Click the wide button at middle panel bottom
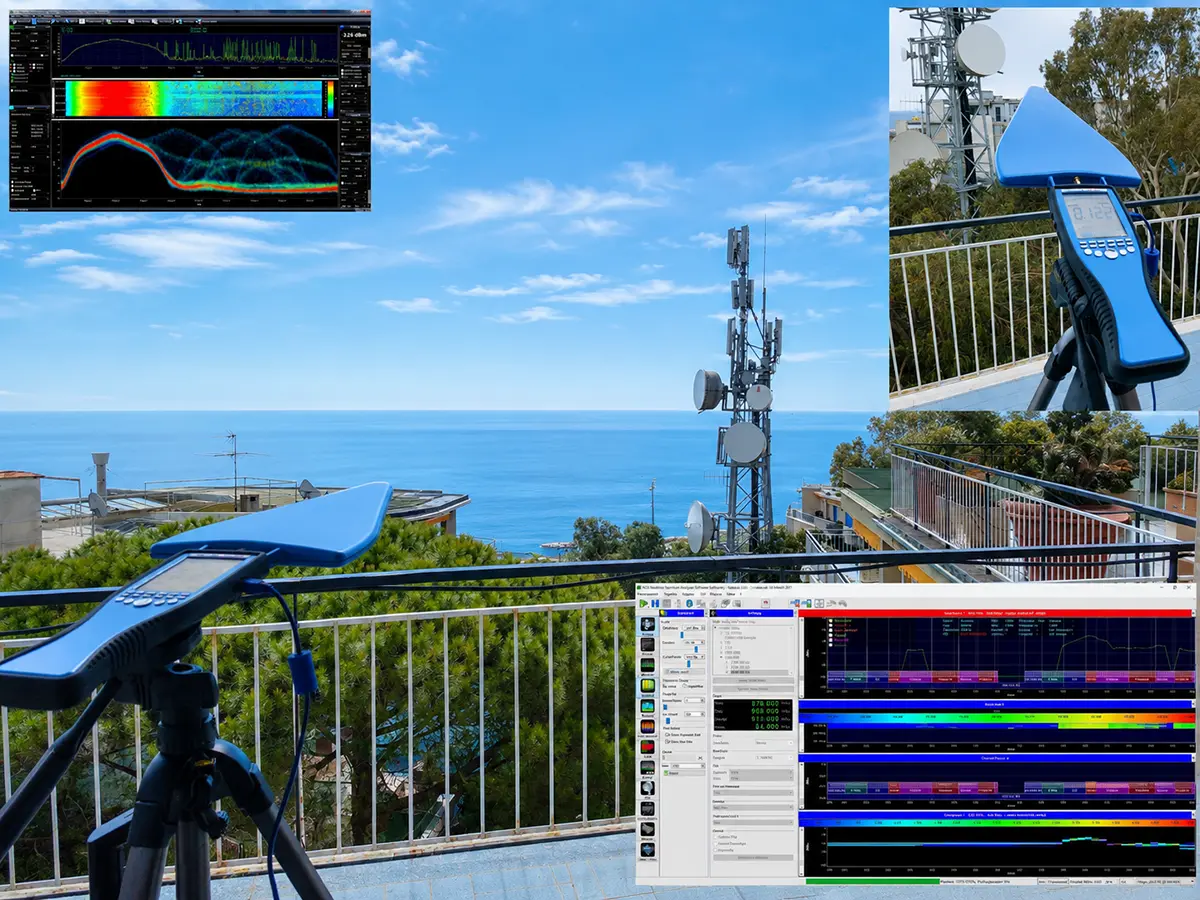This screenshot has height=900, width=1200. (x=753, y=857)
